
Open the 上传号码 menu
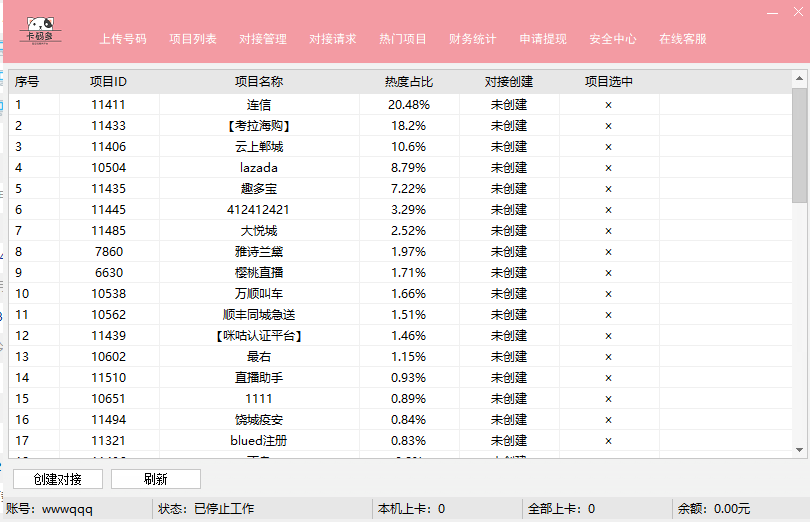pyautogui.click(x=123, y=39)
